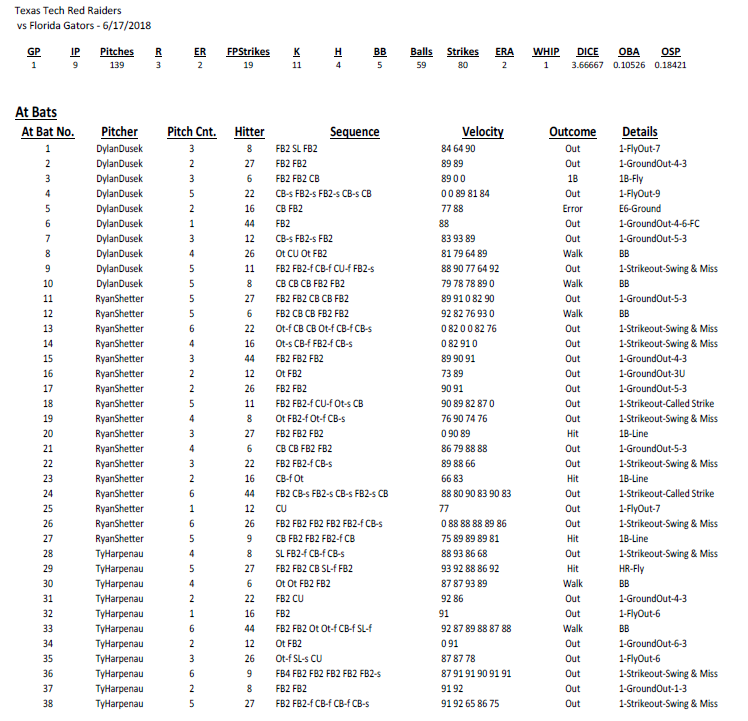Click the 'ERA' stat header
Viewport: 748px width, 721px height.
504,52
